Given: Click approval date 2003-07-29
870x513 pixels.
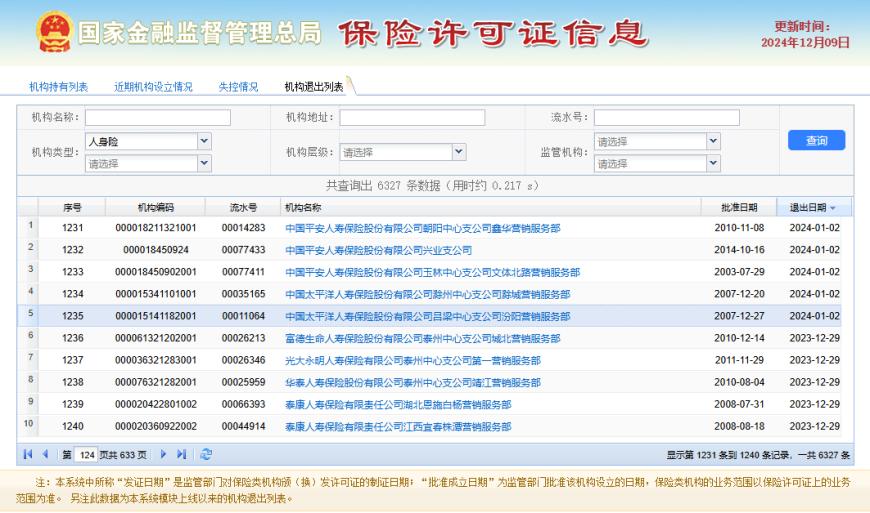Looking at the screenshot, I should point(739,272).
